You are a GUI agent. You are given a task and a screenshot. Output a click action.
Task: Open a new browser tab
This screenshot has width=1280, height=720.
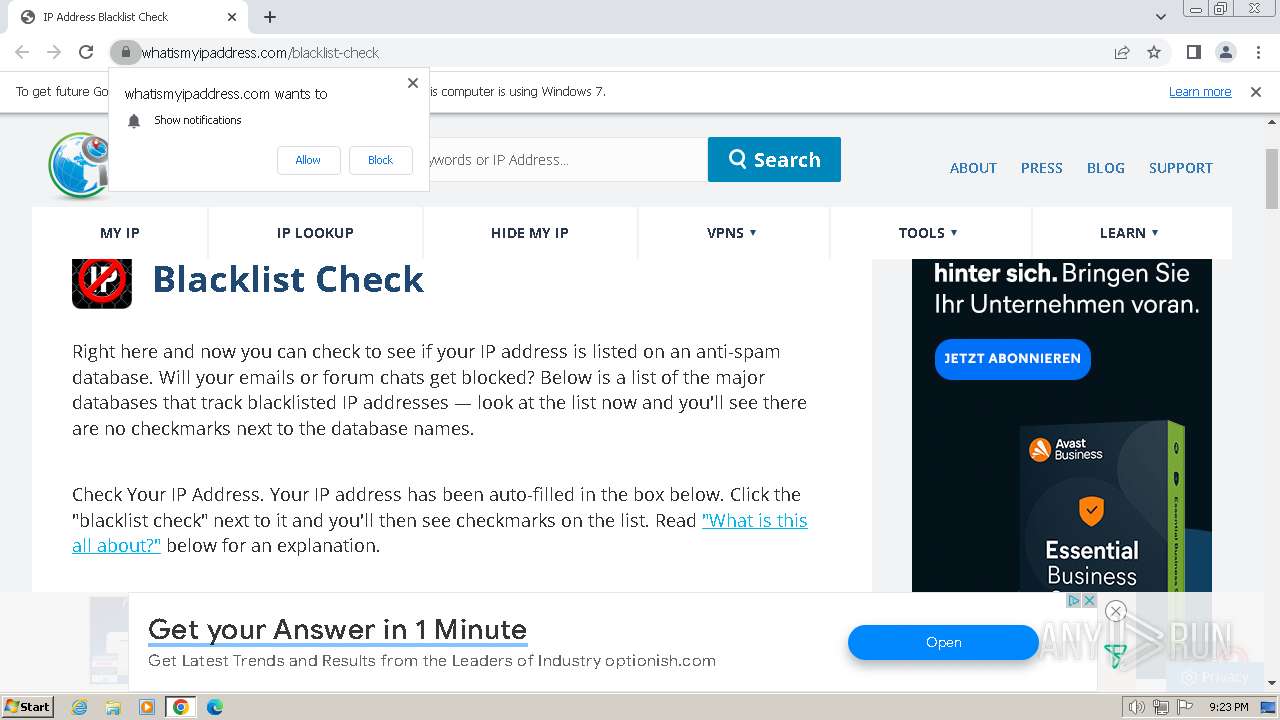(270, 17)
